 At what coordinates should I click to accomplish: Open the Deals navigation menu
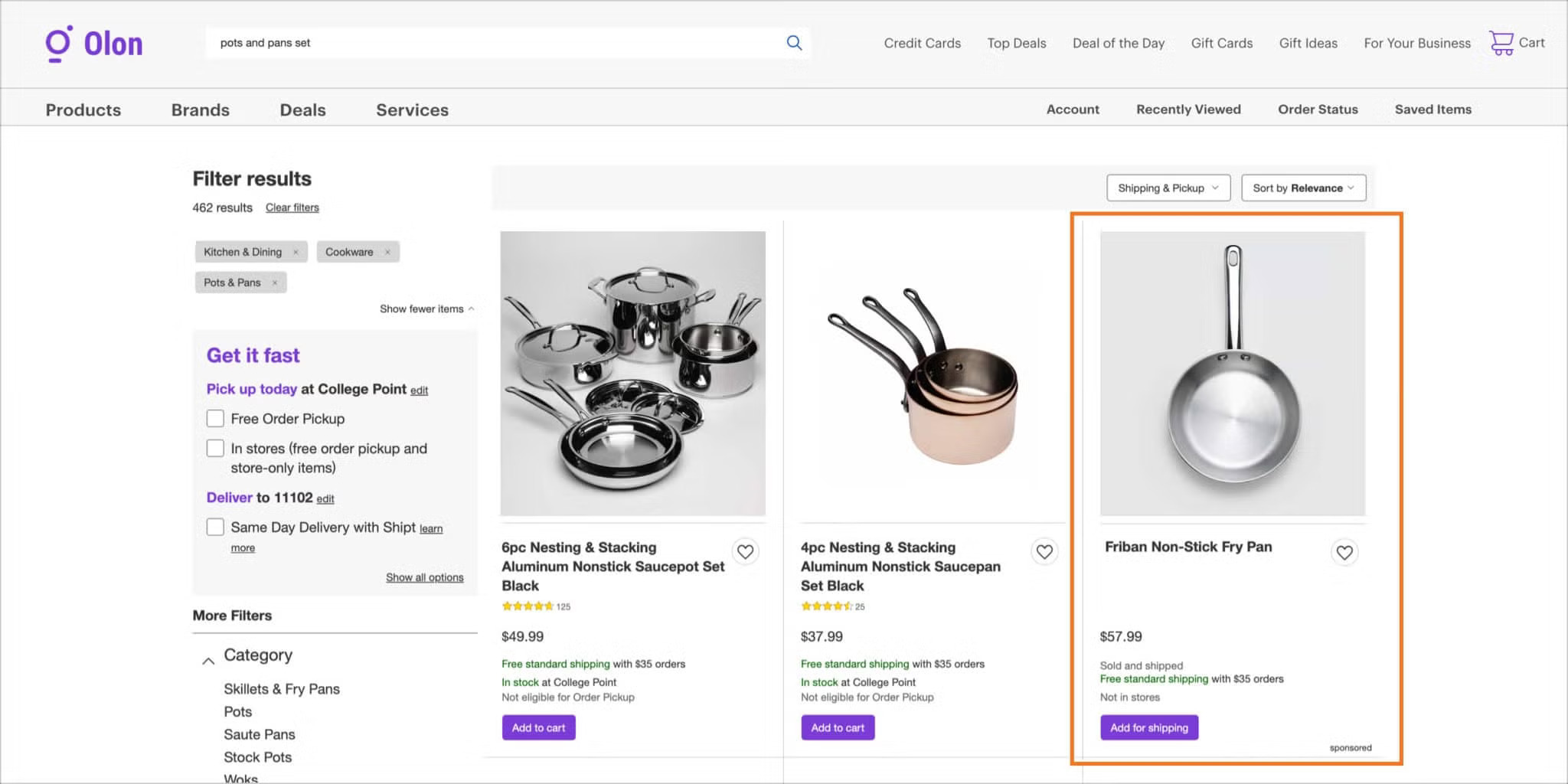tap(302, 109)
